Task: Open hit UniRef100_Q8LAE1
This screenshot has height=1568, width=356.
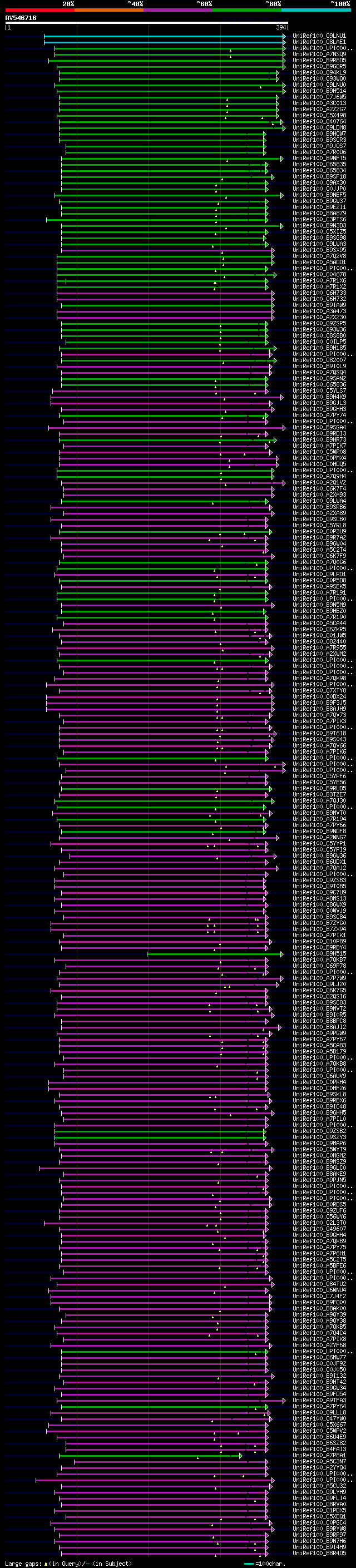Action: click(x=319, y=42)
